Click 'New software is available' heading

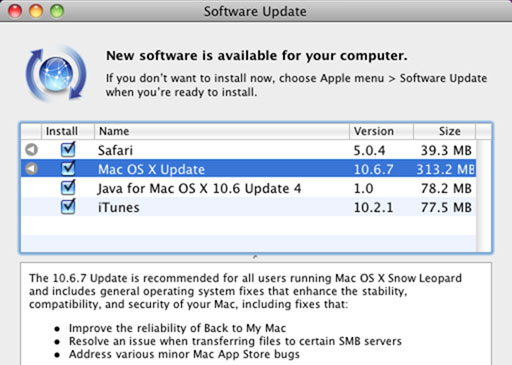coord(257,56)
